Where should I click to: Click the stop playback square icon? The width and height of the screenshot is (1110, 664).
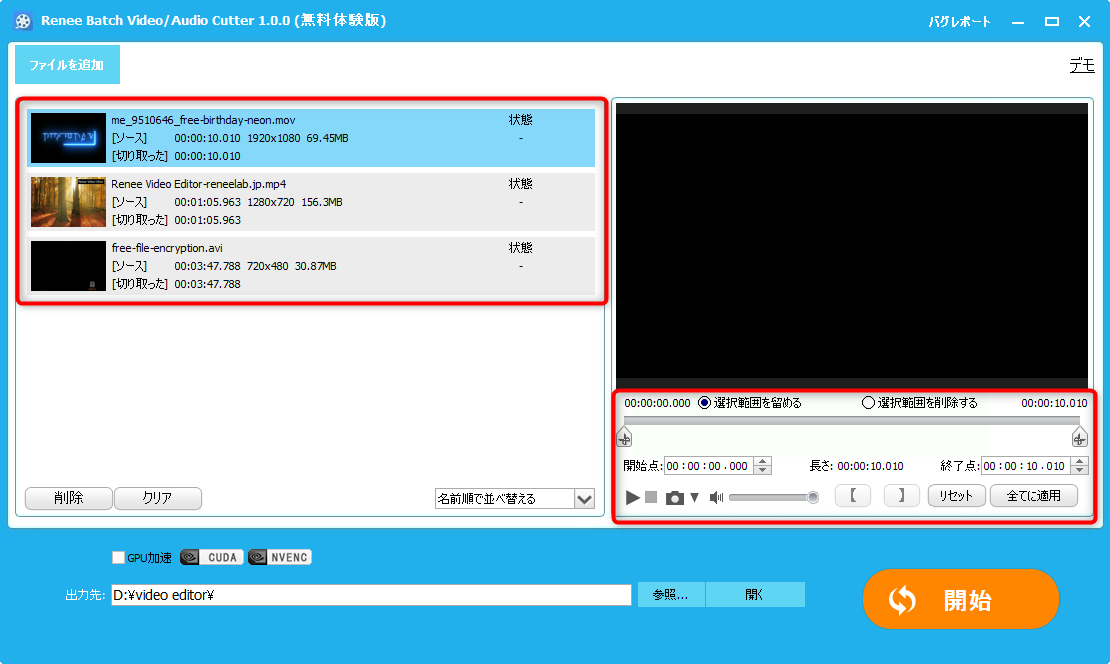tap(651, 498)
